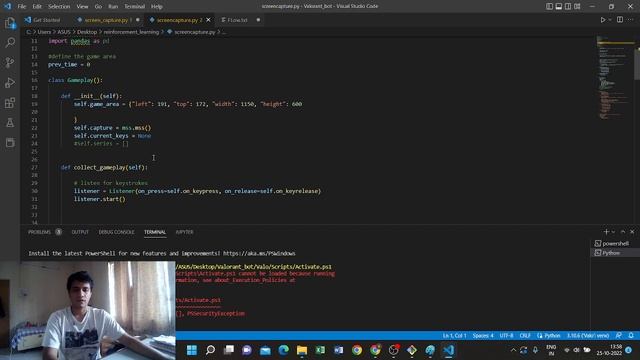The height and width of the screenshot is (360, 640).
Task: Click Ln 1, Col 1 in status bar
Action: 454,336
